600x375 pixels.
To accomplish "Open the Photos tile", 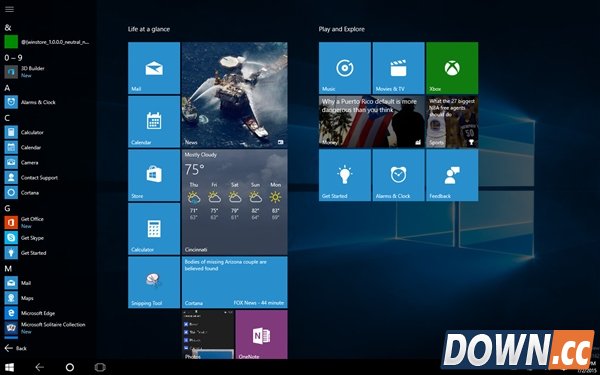I will click(x=208, y=334).
